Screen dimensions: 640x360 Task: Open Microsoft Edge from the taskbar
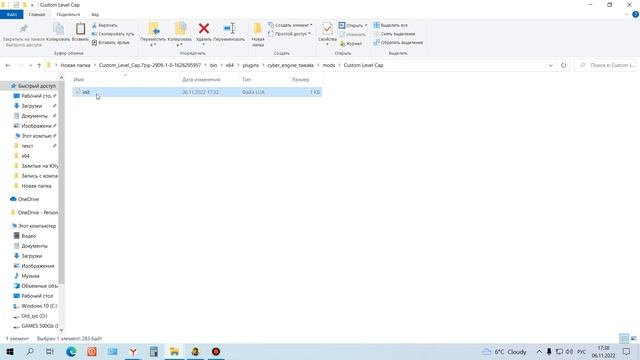(x=71, y=351)
